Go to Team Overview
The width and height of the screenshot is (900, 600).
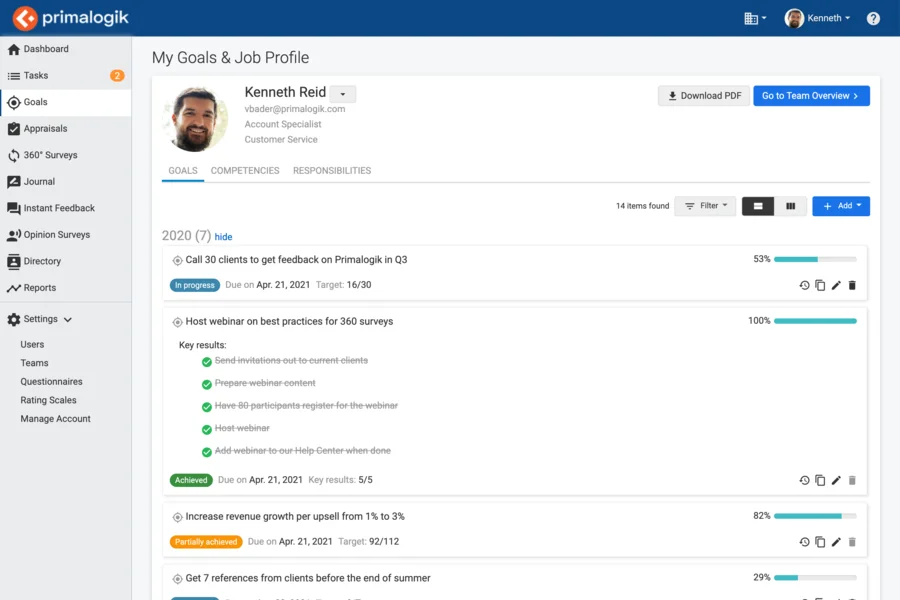pos(812,96)
